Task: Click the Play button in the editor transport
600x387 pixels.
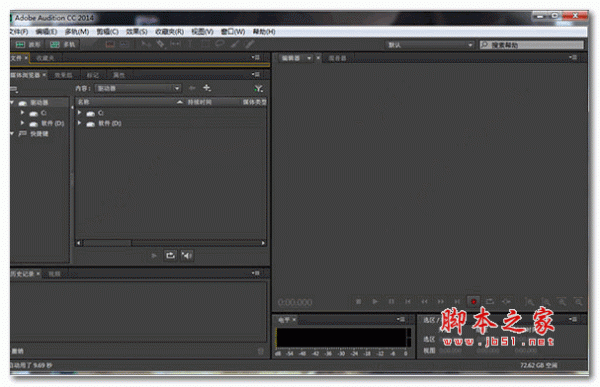Action: pos(375,302)
